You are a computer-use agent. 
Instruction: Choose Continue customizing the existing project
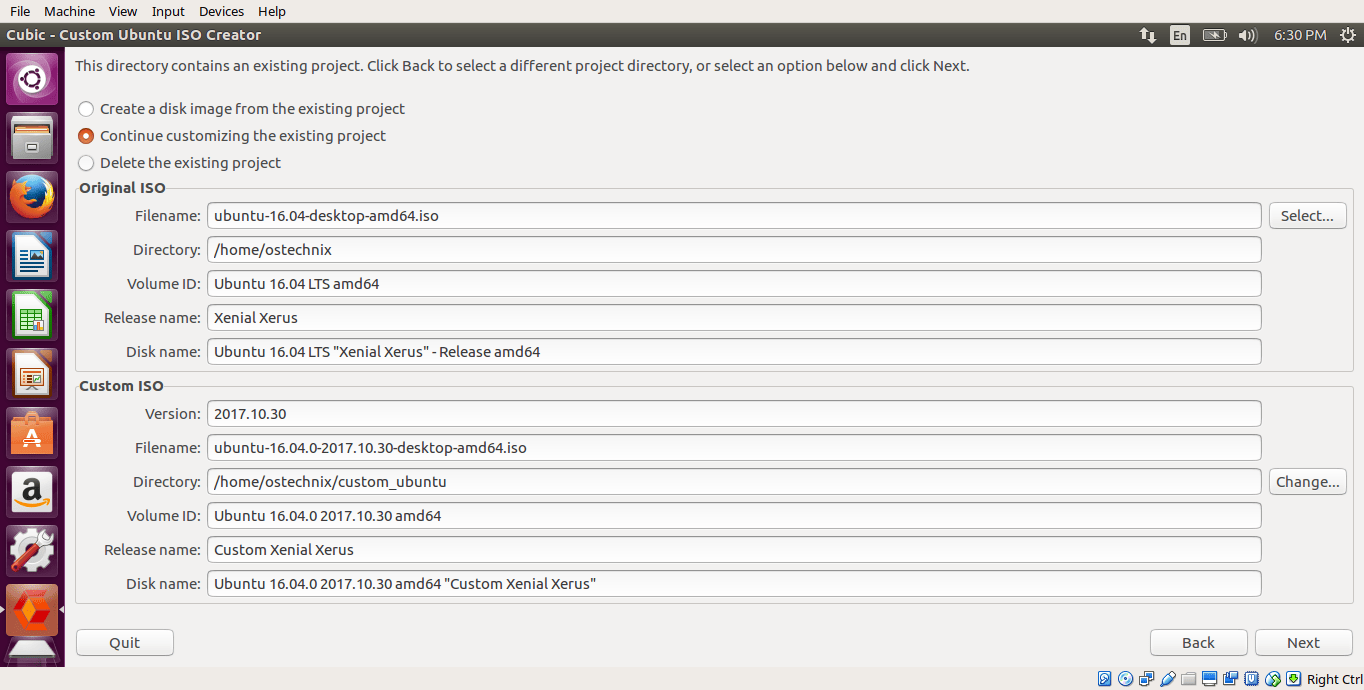point(86,136)
